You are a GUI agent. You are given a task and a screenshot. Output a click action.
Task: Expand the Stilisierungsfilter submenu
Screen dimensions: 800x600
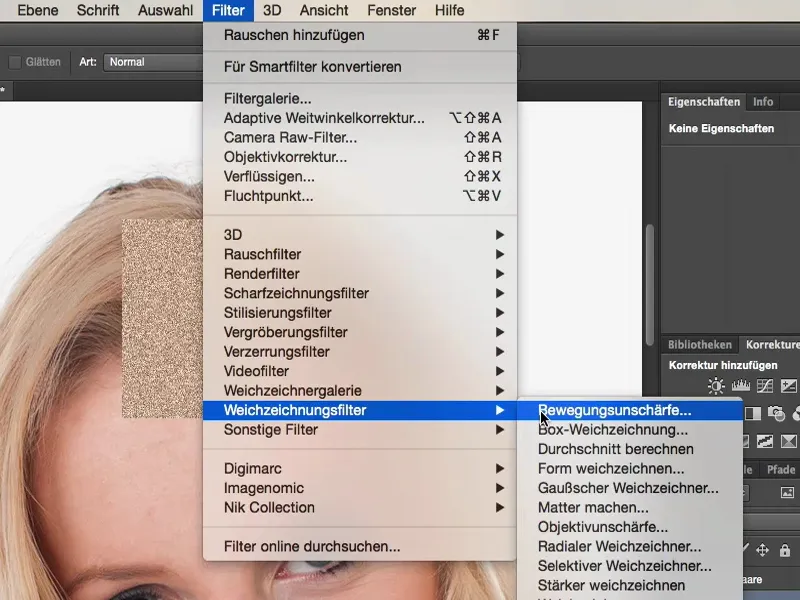pos(360,313)
